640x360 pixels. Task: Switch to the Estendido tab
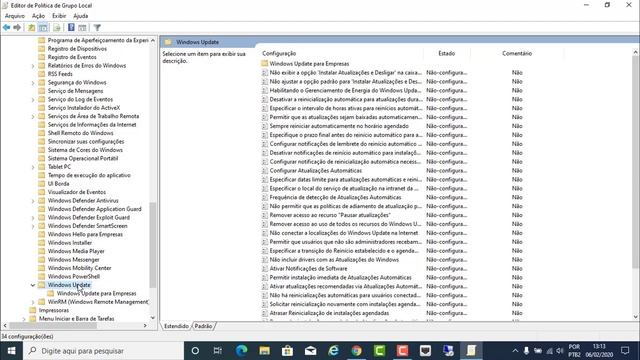[176, 326]
